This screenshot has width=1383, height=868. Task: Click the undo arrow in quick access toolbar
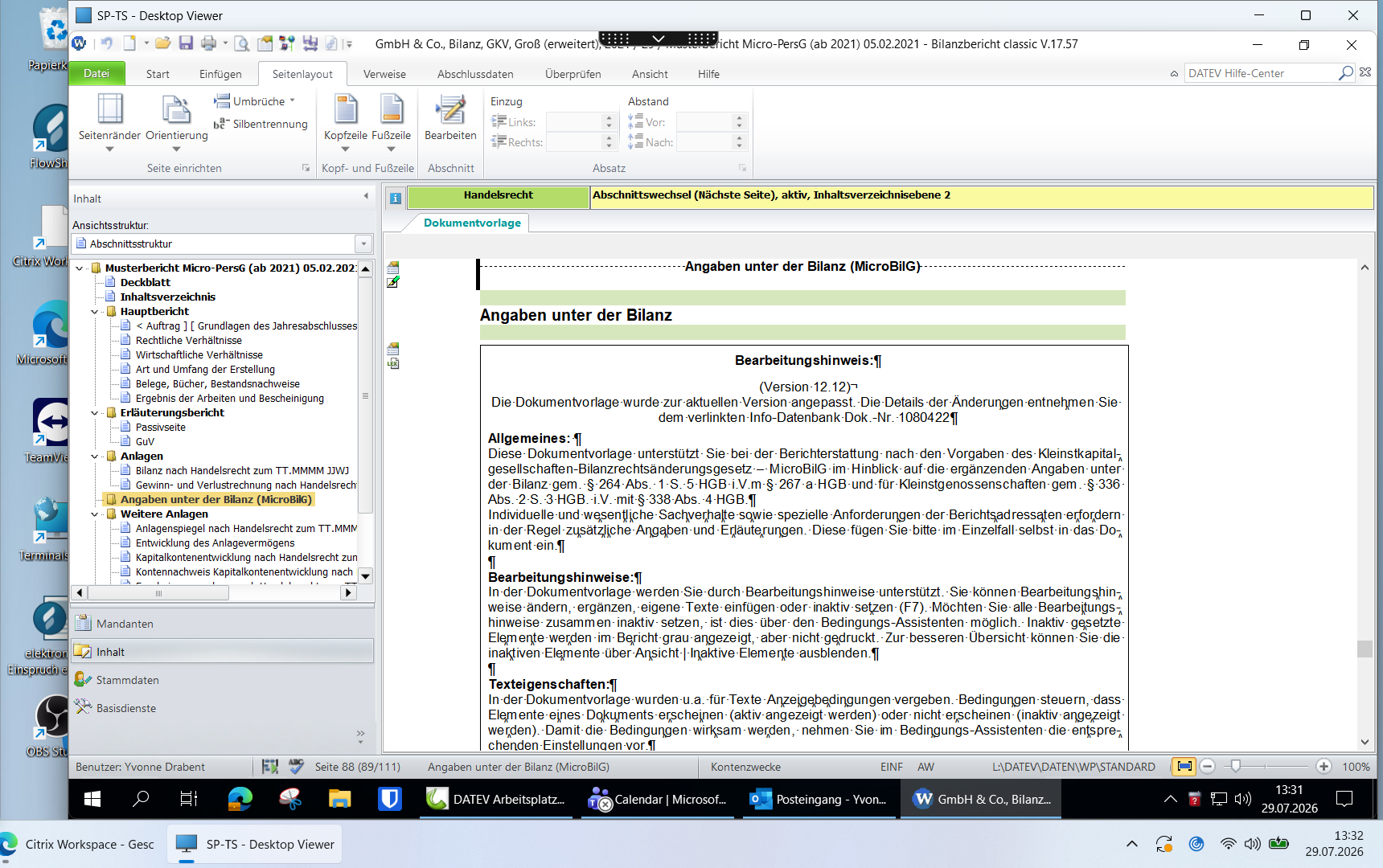[x=106, y=43]
